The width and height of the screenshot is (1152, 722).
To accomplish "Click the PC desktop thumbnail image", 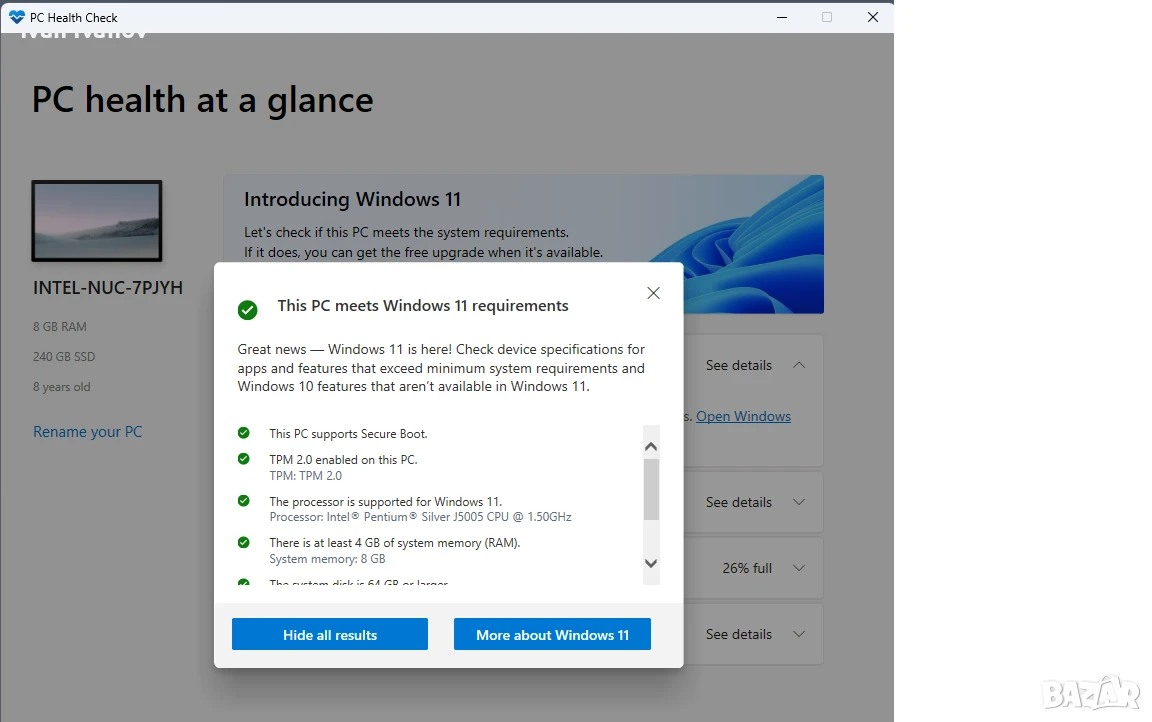I will (97, 221).
